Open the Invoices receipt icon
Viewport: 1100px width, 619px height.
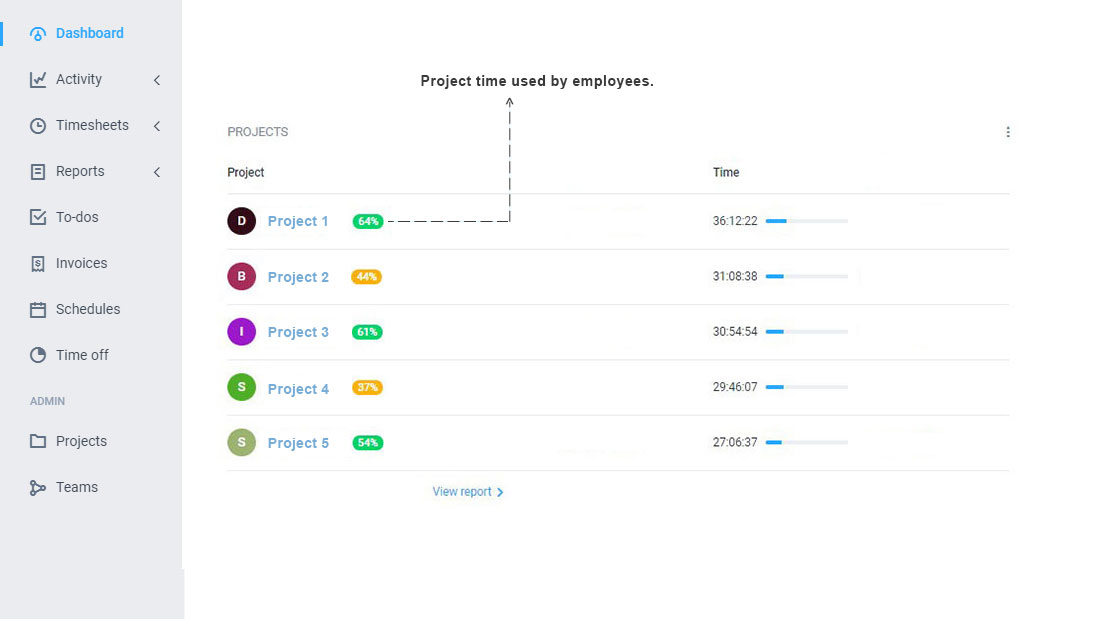tap(38, 263)
